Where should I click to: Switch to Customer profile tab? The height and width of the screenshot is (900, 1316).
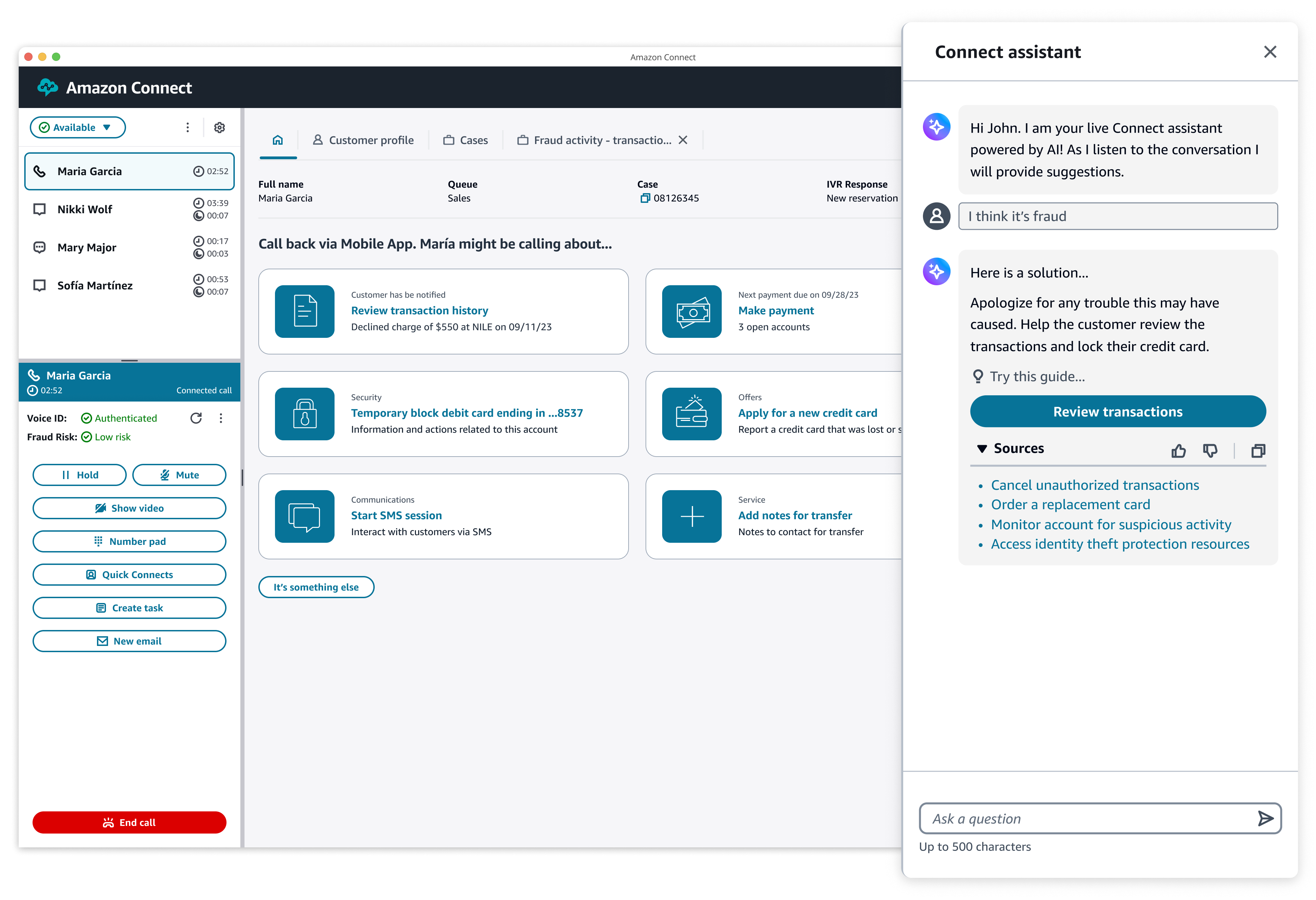pos(364,140)
